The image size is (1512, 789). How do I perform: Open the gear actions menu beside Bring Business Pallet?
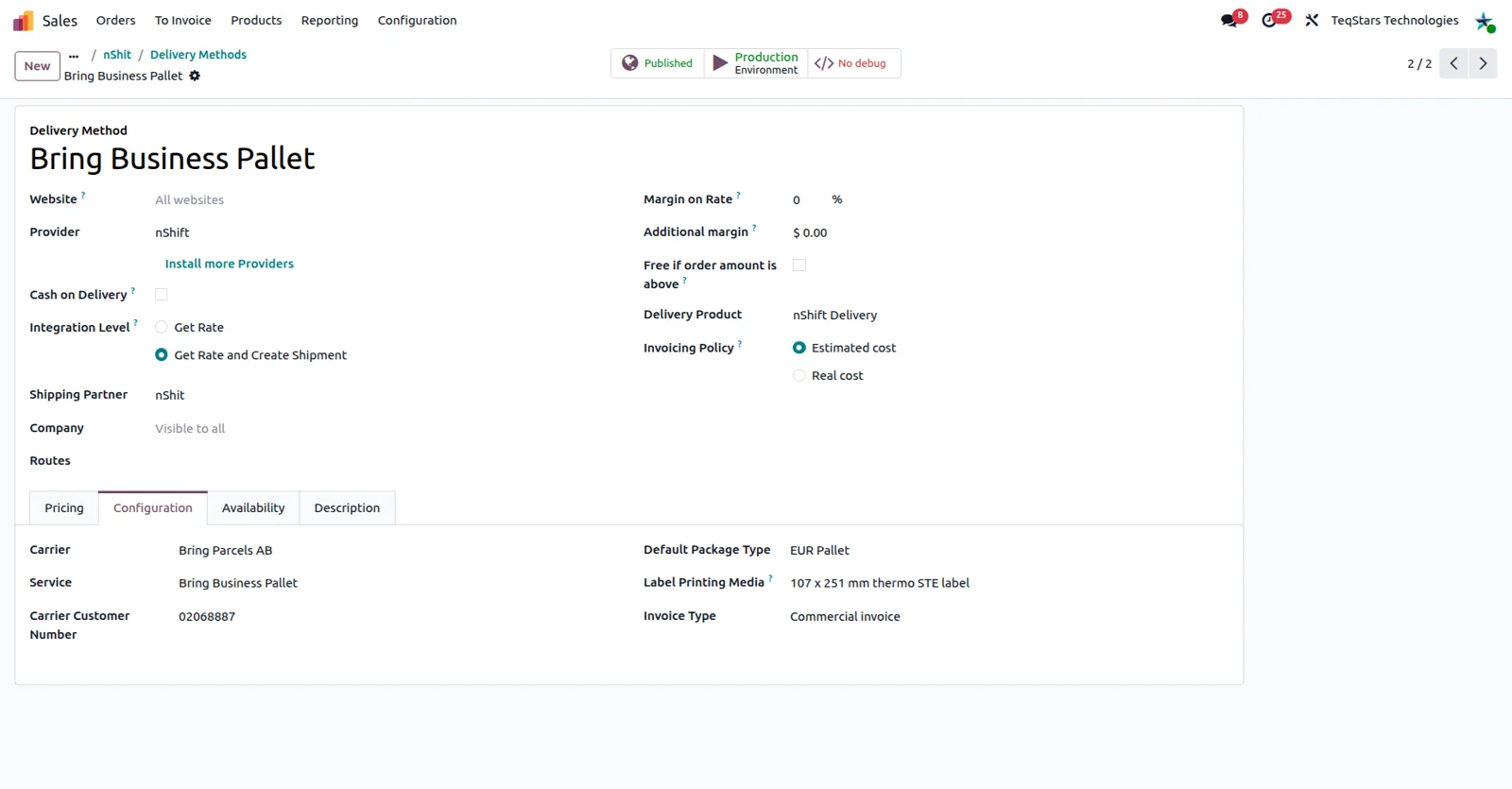tap(195, 76)
